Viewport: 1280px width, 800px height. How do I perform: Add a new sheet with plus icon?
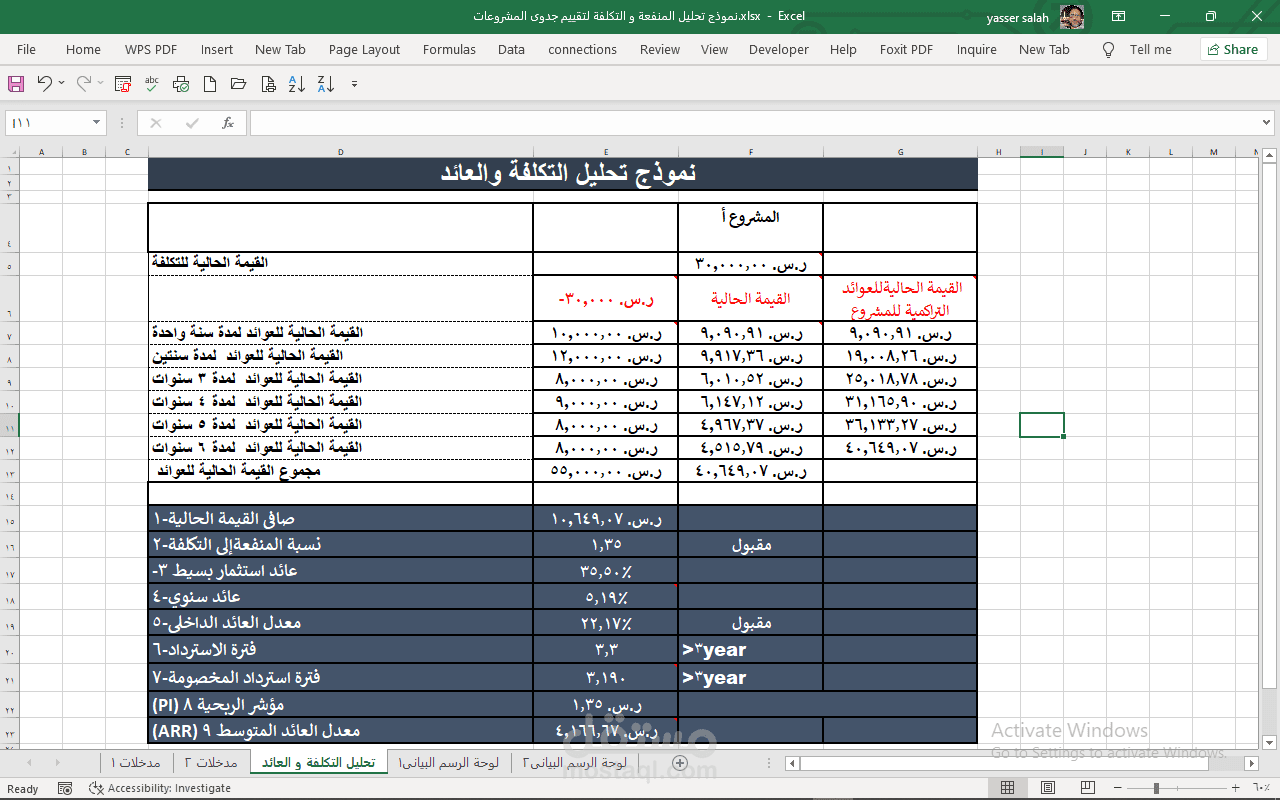680,763
